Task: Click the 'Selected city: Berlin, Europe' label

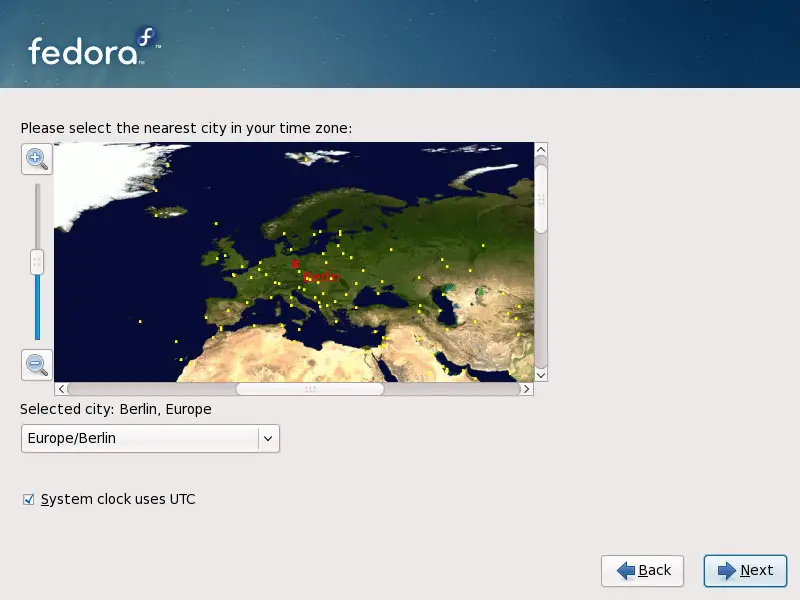Action: coord(116,409)
